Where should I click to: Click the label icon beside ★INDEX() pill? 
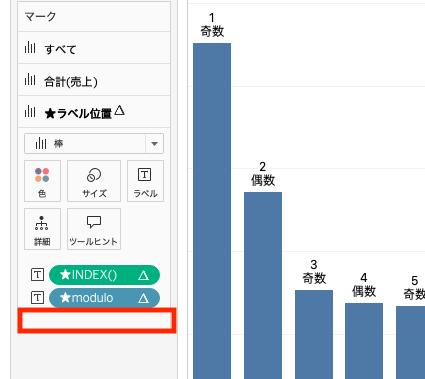pos(37,275)
